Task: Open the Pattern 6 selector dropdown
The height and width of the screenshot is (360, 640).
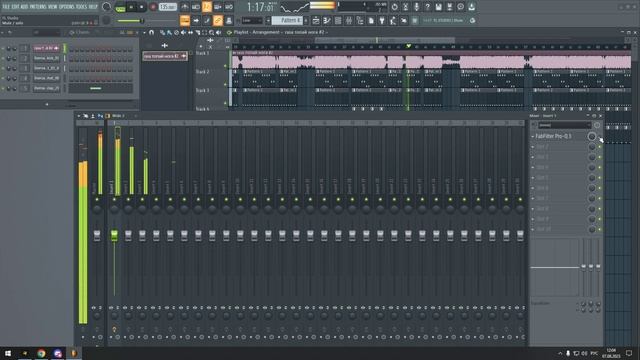Action: [x=287, y=20]
